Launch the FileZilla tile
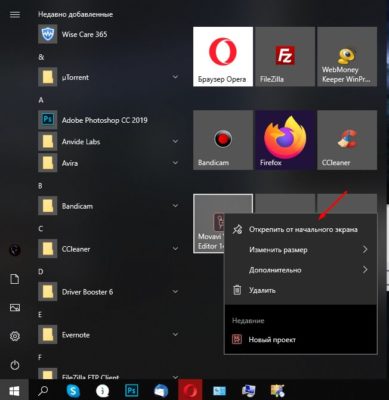This screenshot has width=389, height=400. [285, 56]
